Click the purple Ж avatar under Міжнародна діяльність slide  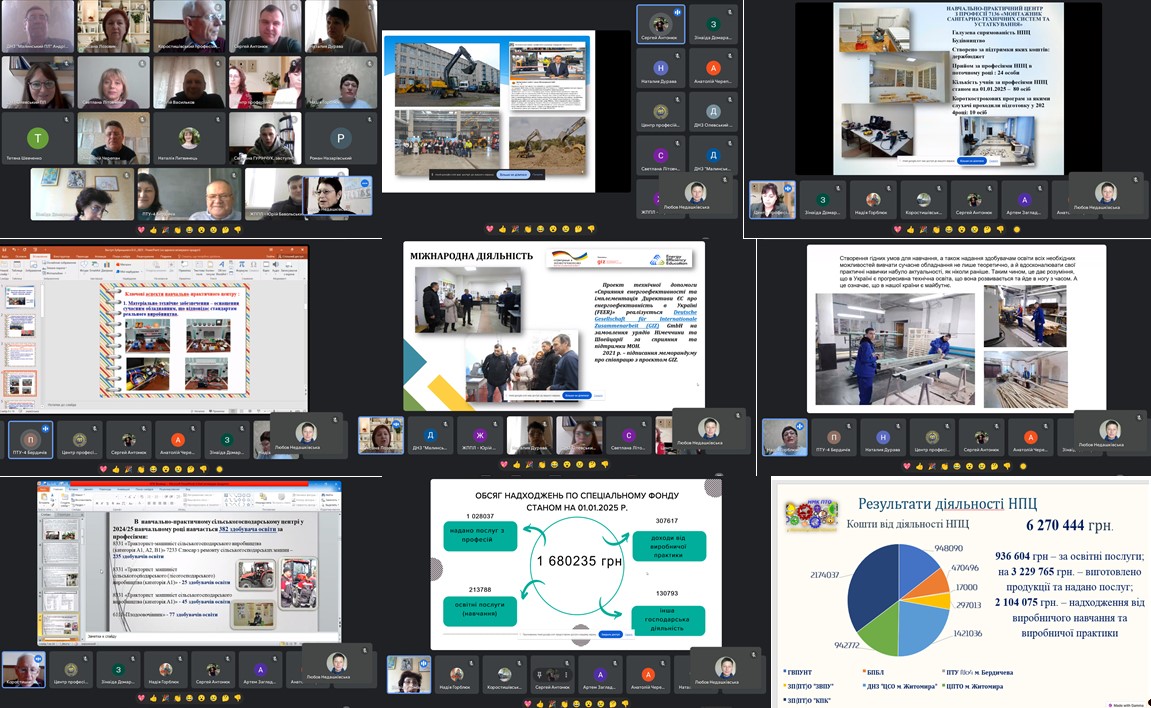click(x=480, y=436)
